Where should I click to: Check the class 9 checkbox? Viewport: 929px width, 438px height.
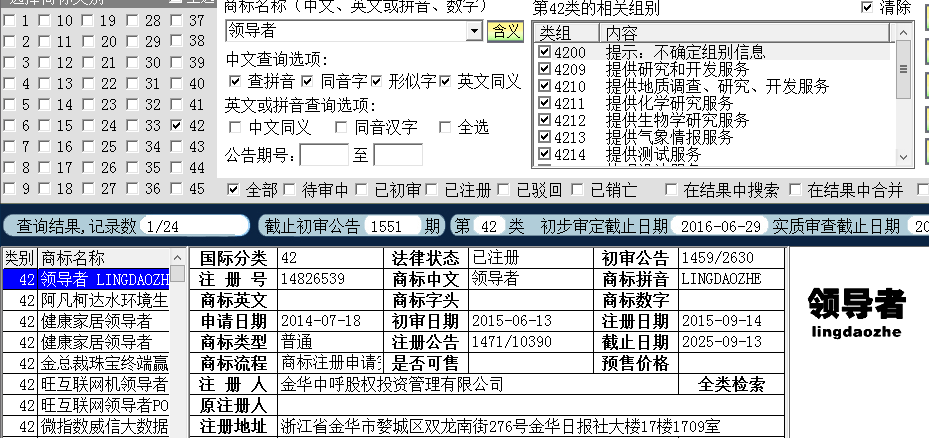(9, 188)
